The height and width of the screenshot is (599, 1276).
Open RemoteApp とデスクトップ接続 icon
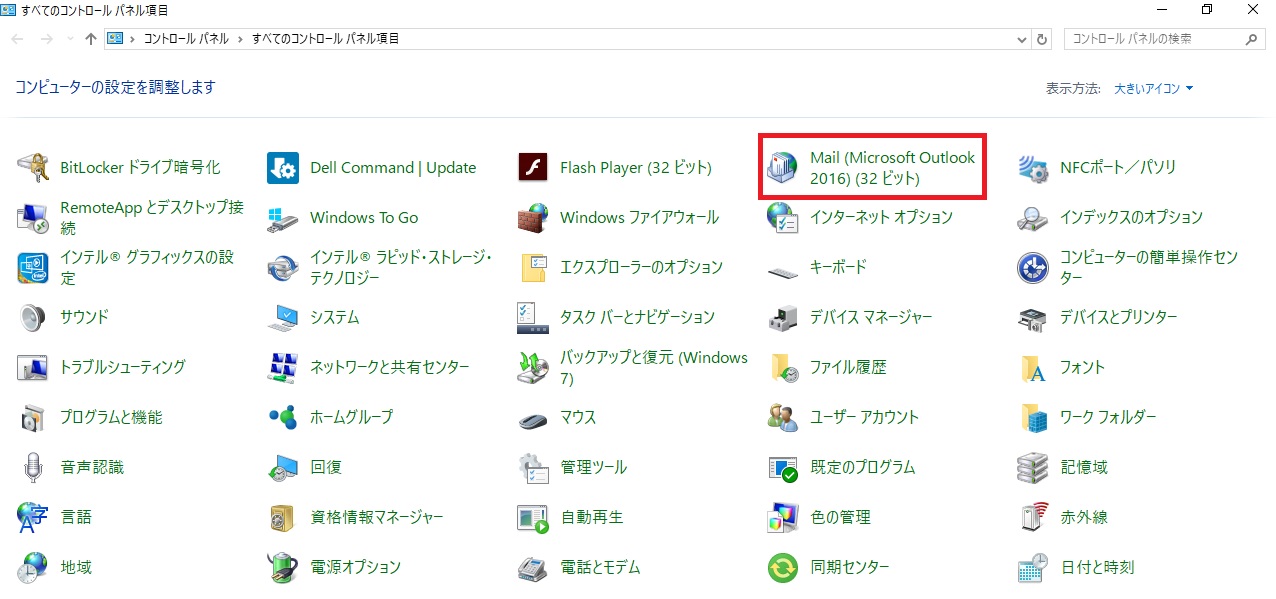[33, 218]
